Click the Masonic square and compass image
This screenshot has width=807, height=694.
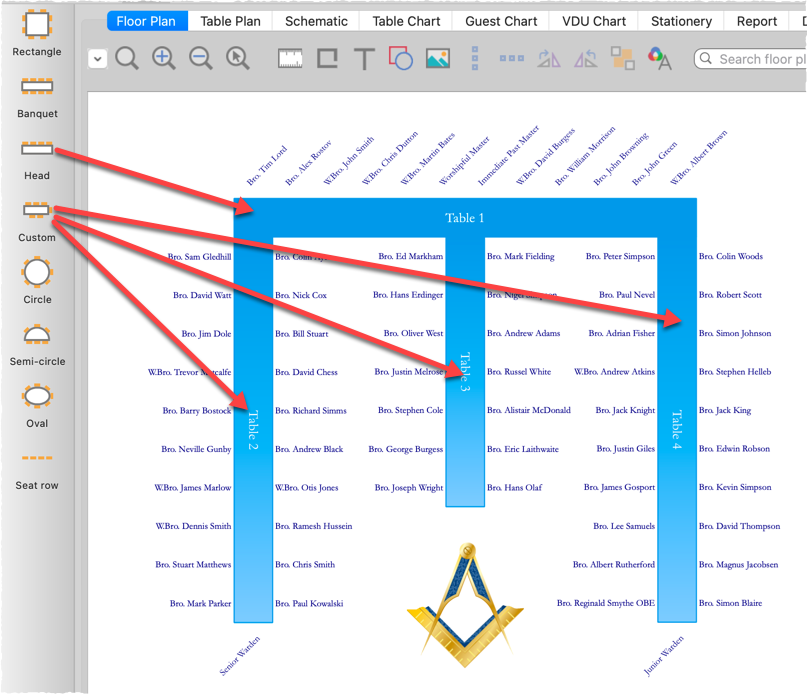pos(465,598)
